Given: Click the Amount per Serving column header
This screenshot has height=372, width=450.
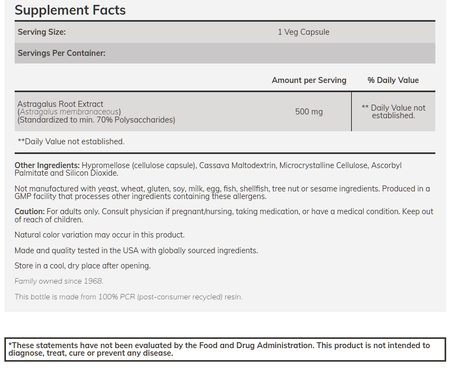Looking at the screenshot, I should click(x=309, y=80).
